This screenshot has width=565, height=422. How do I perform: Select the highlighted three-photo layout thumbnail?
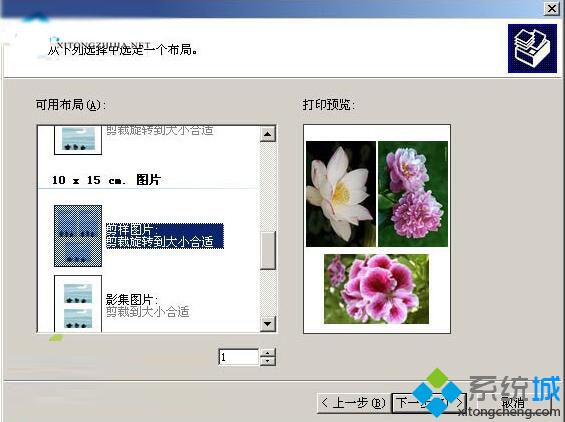(78, 236)
